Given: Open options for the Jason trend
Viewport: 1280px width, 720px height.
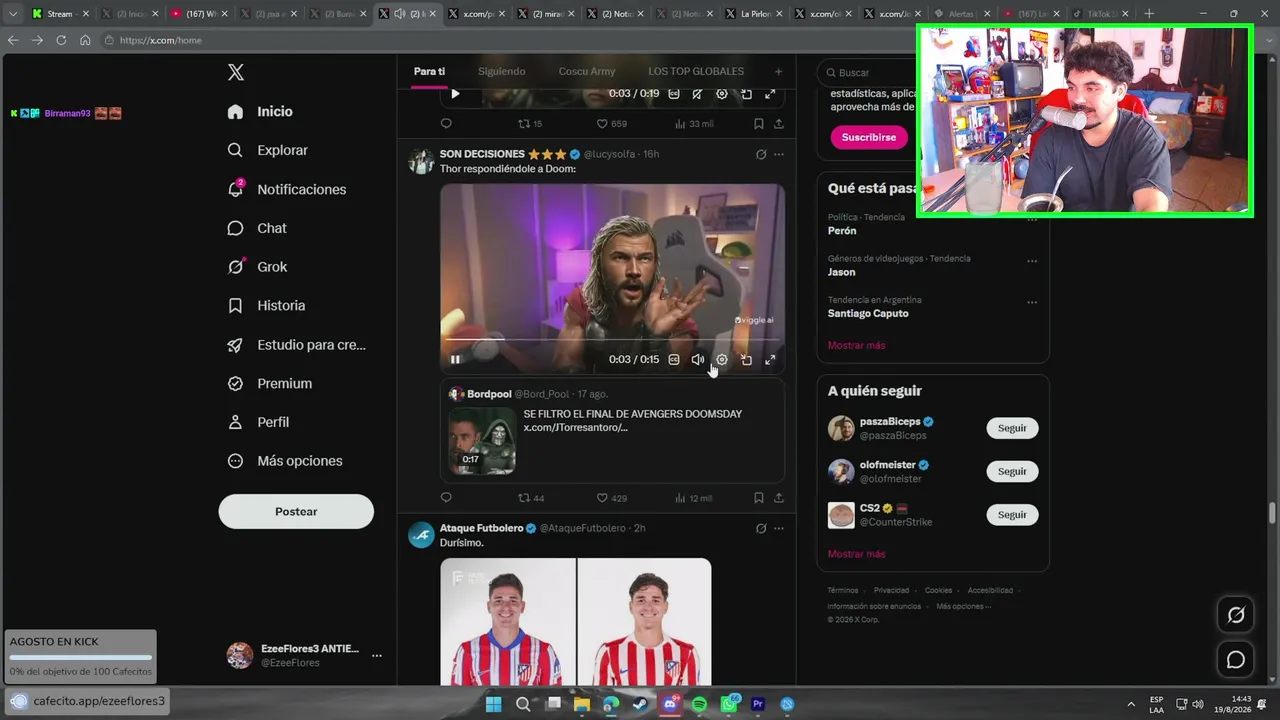Looking at the screenshot, I should (1032, 261).
